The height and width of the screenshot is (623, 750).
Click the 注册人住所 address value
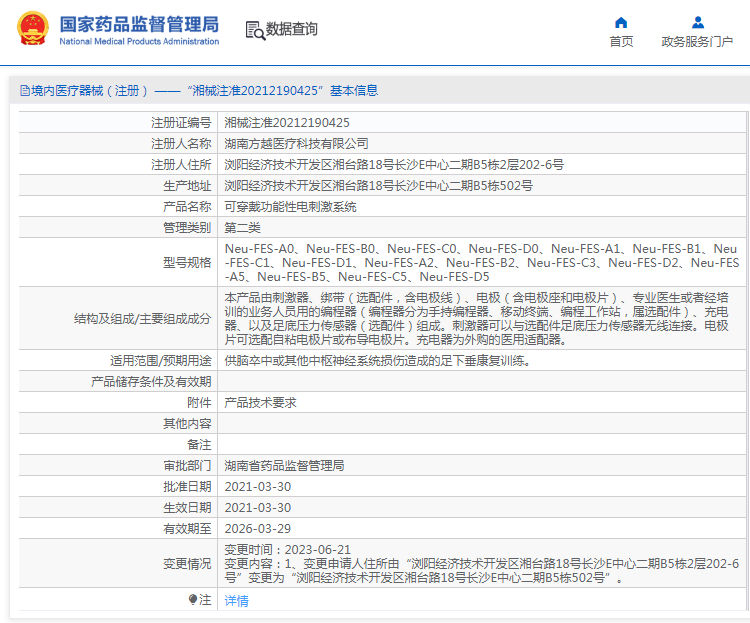(394, 165)
